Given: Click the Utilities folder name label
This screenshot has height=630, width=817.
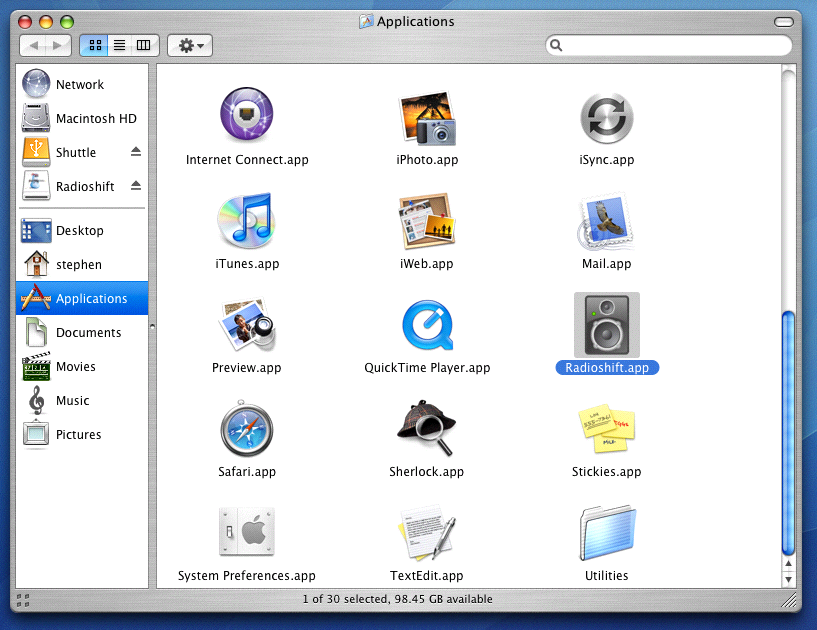Looking at the screenshot, I should [606, 575].
